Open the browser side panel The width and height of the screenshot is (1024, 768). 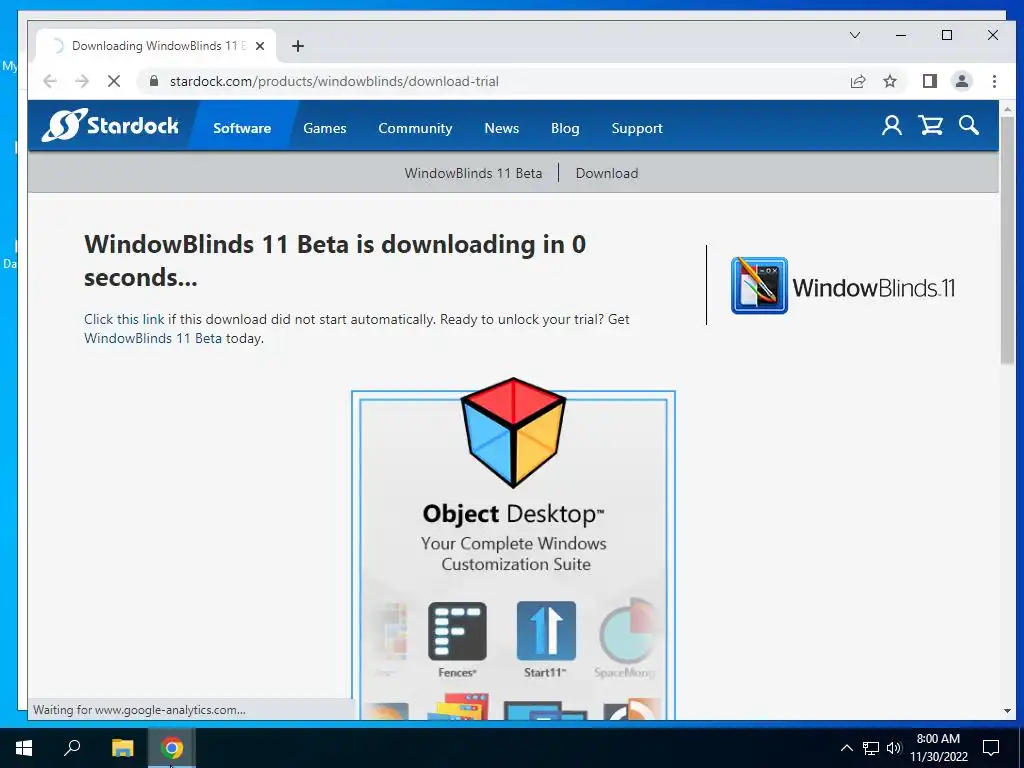[929, 81]
